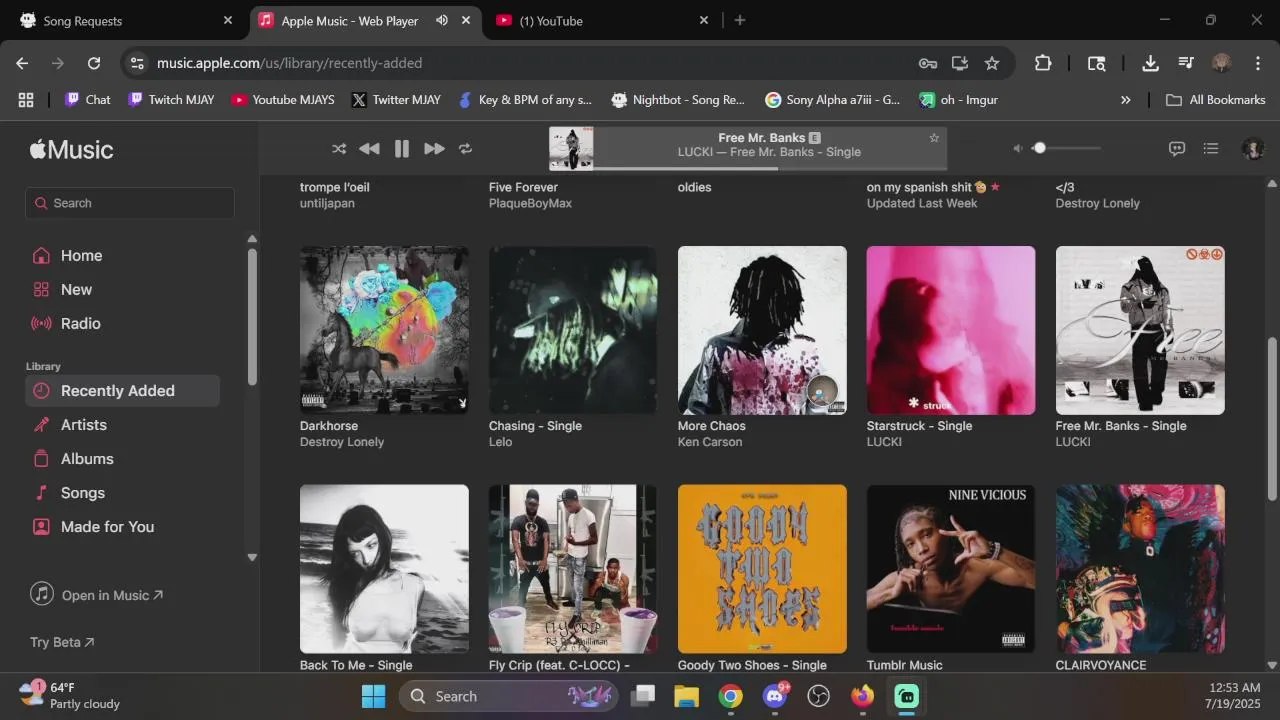Click the Ken Carson artist link

pyautogui.click(x=710, y=442)
